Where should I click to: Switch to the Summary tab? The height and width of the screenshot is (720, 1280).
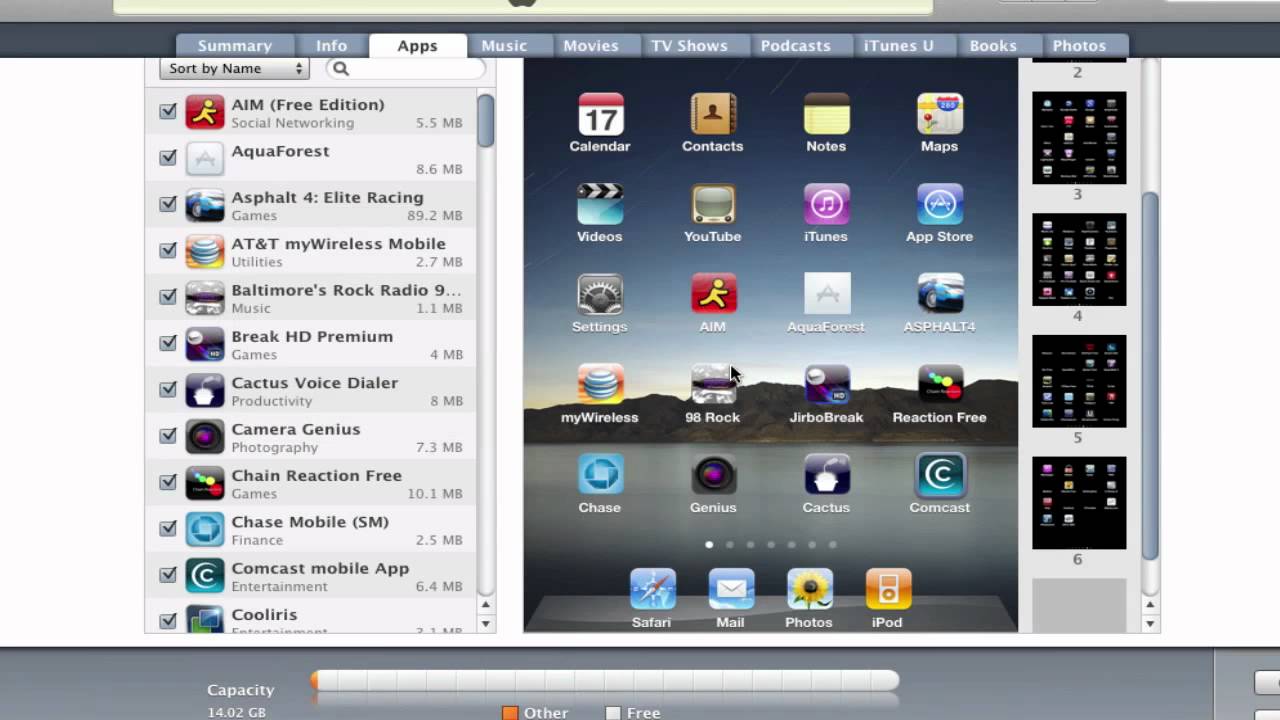pyautogui.click(x=235, y=46)
